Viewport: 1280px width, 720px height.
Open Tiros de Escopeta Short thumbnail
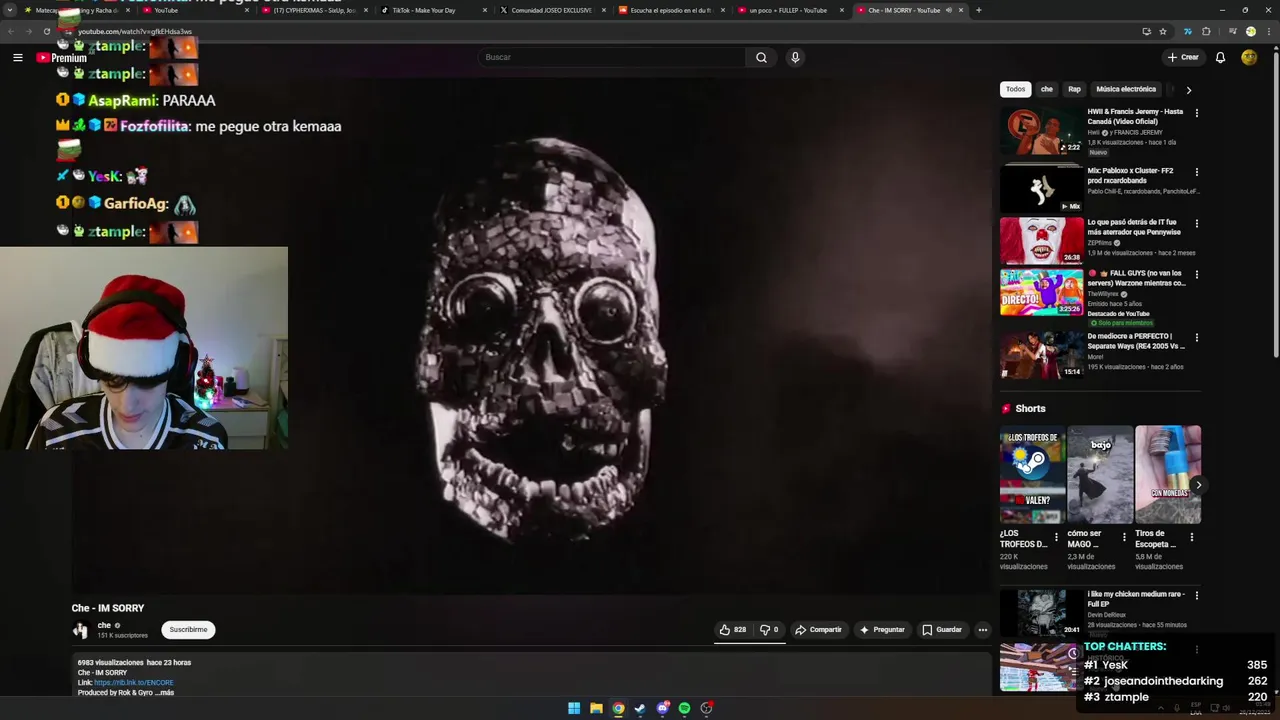1168,475
